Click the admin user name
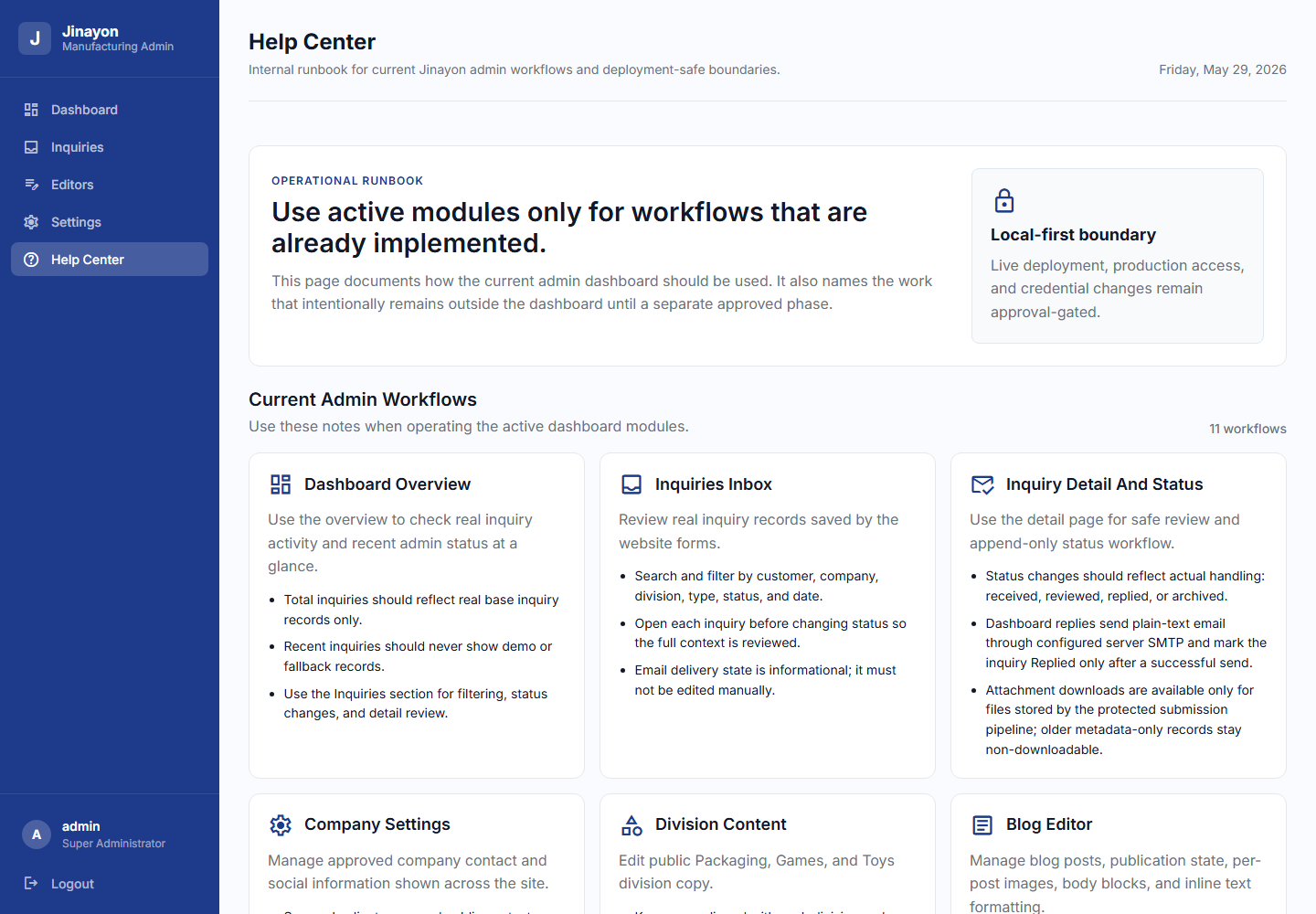The image size is (1316, 914). click(x=81, y=826)
